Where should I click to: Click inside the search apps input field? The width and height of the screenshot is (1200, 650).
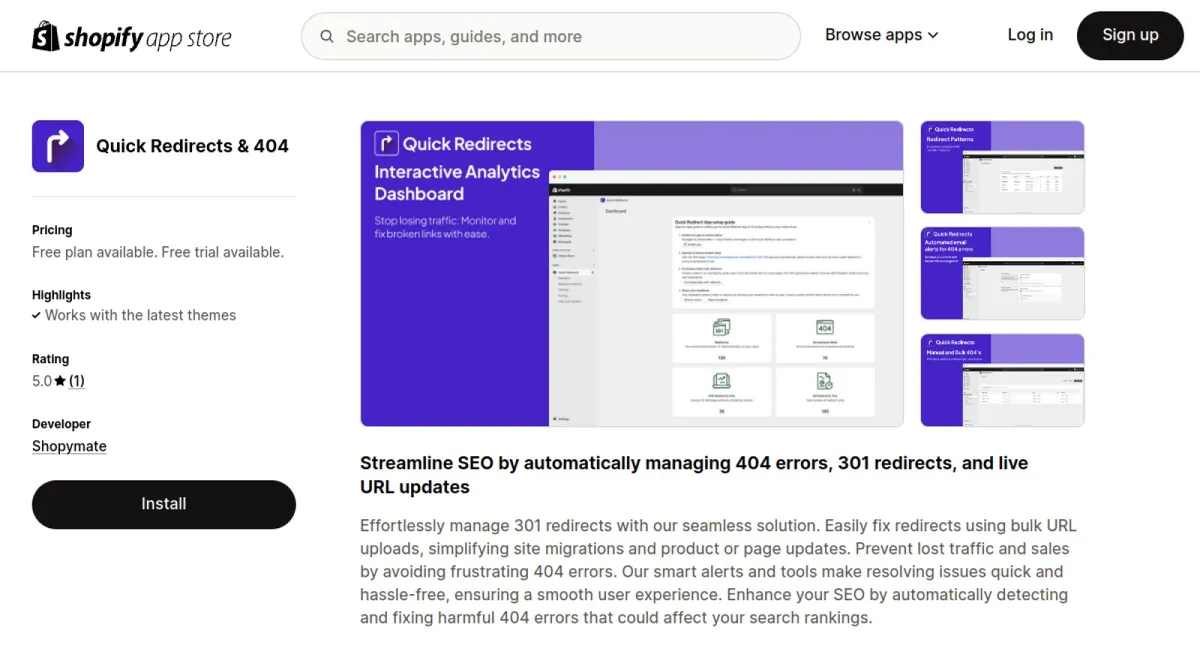[550, 36]
